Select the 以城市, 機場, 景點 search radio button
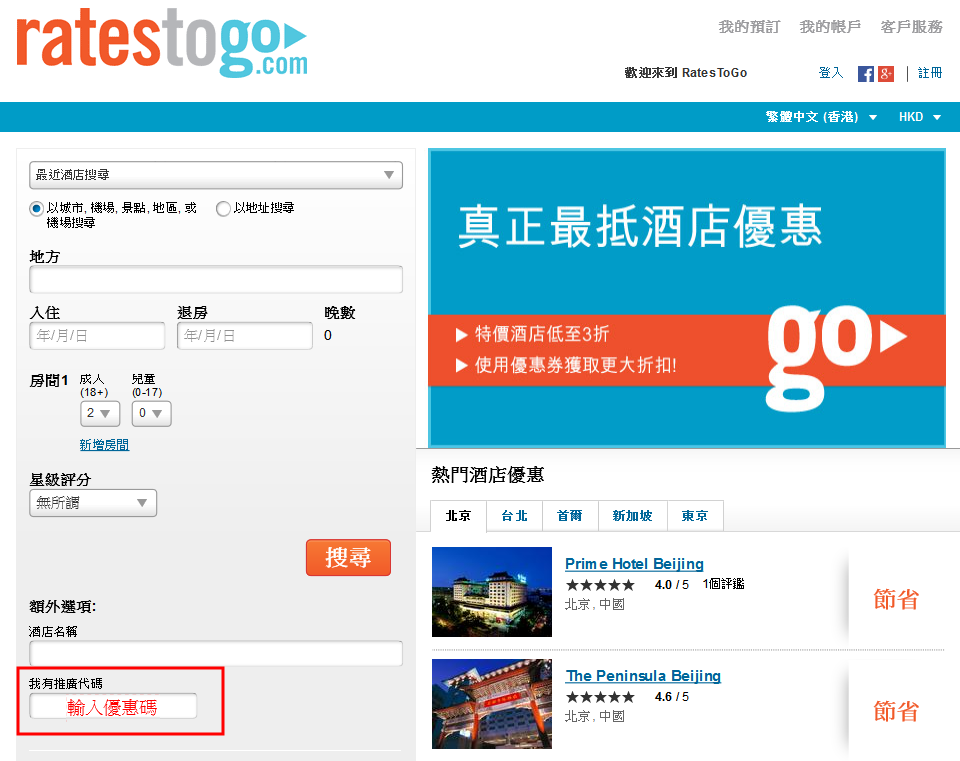This screenshot has width=960, height=761. click(37, 209)
